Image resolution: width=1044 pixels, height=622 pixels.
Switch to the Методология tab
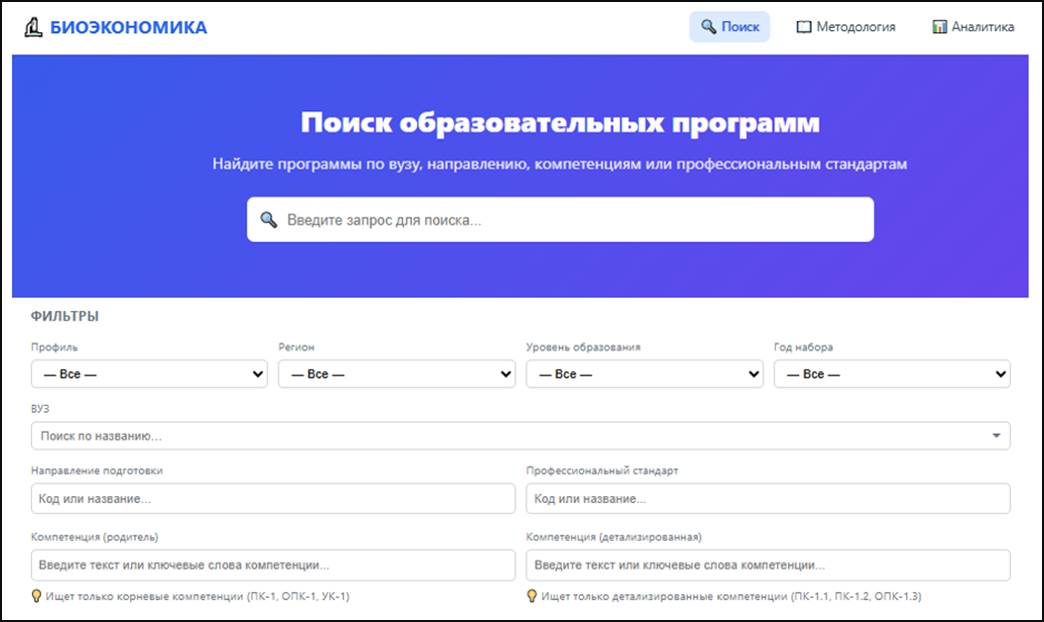(846, 27)
